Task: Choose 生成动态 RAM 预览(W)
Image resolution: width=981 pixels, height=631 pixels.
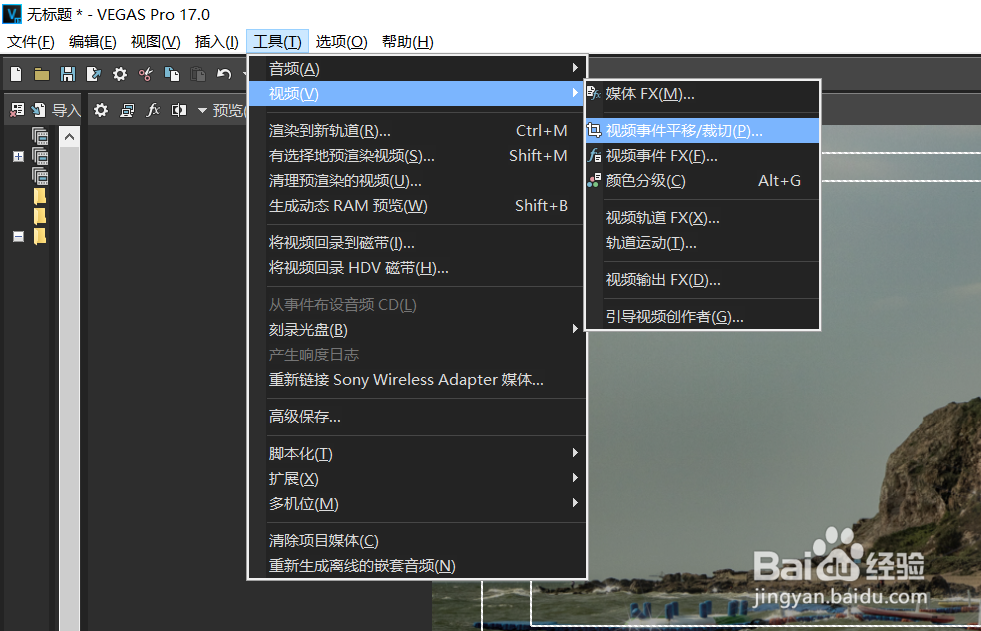Action: 417,206
